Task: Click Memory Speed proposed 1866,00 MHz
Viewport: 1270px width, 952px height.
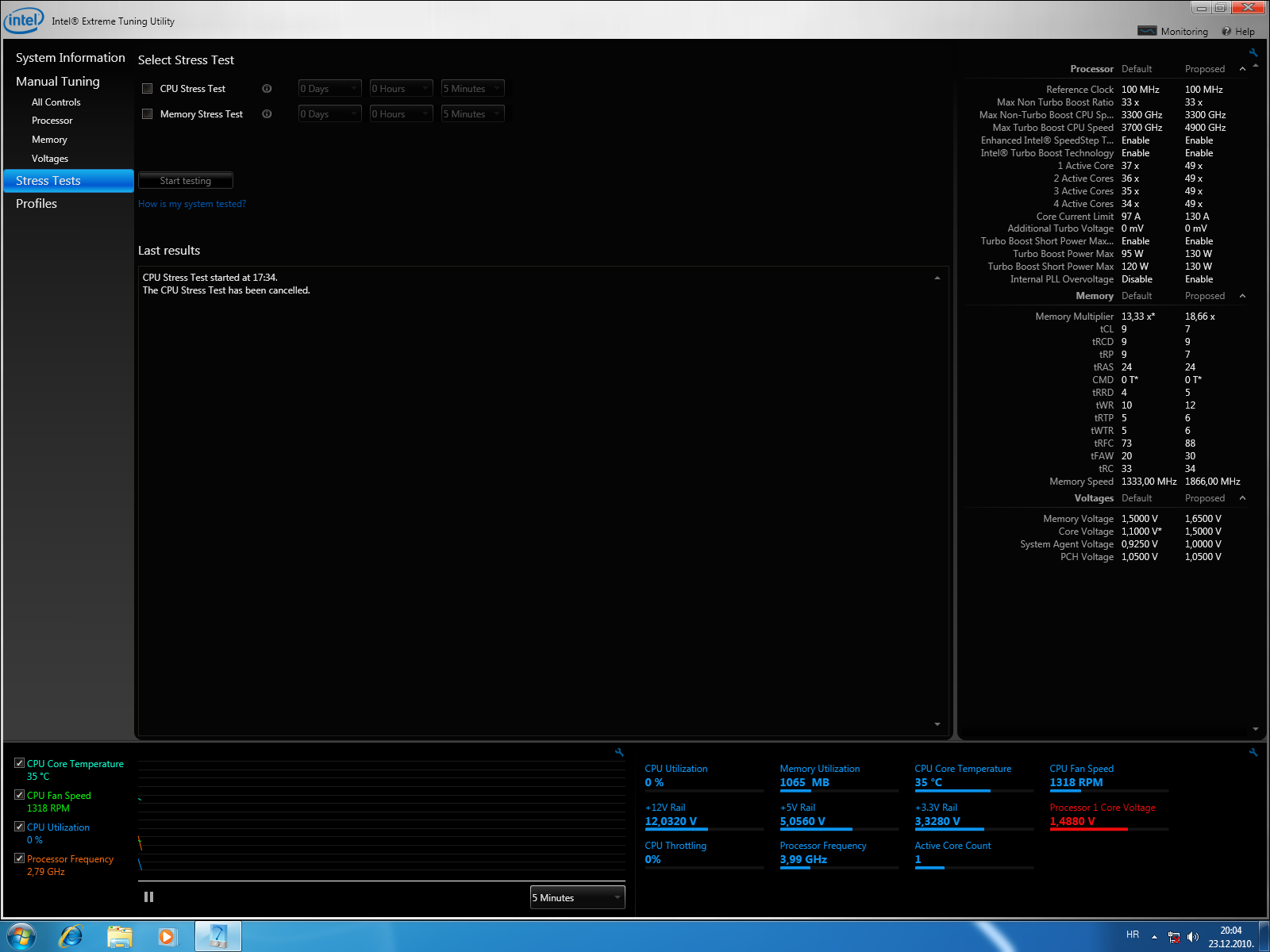Action: click(1212, 482)
